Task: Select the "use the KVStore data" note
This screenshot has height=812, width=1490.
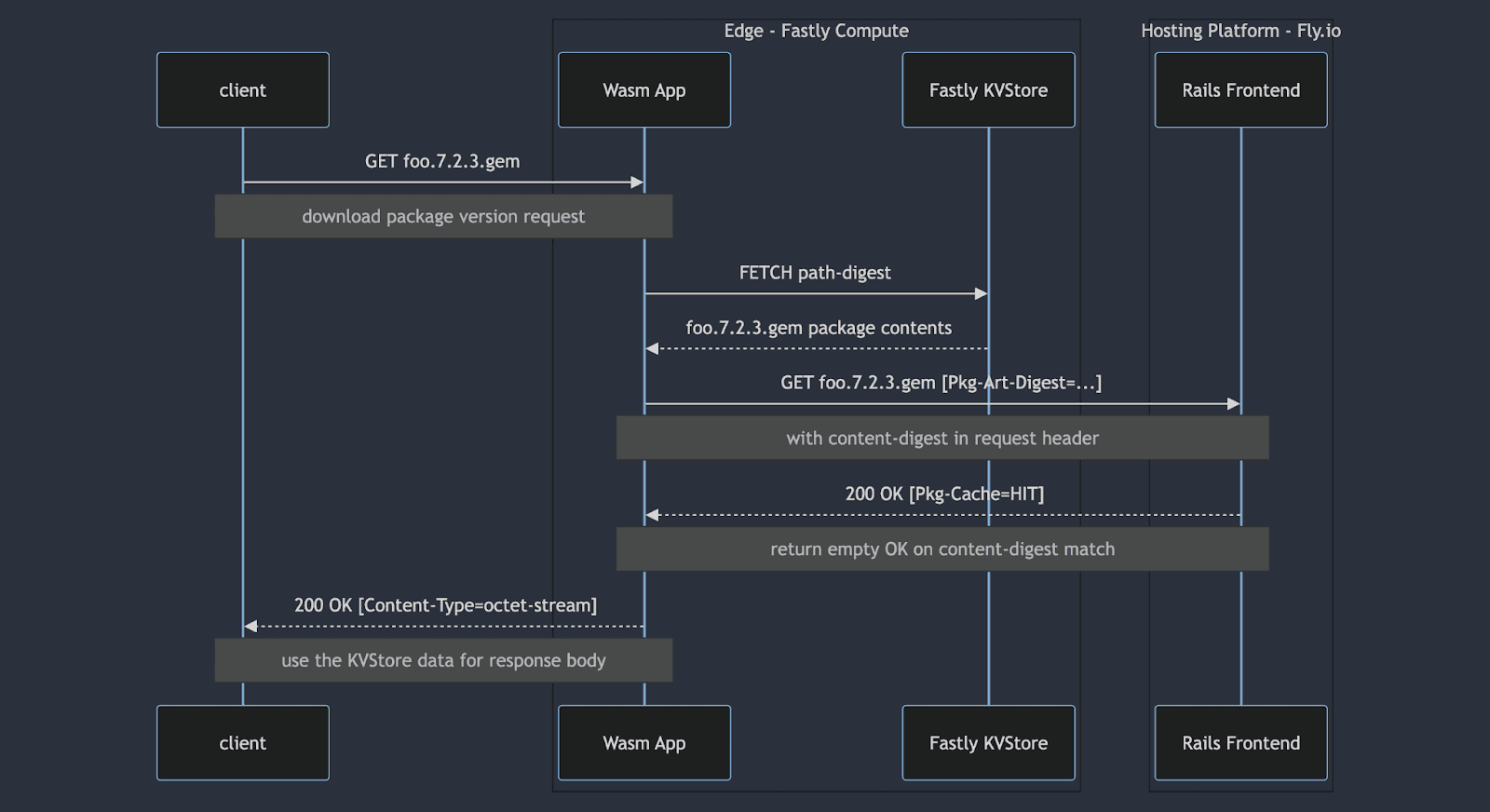Action: coord(443,660)
